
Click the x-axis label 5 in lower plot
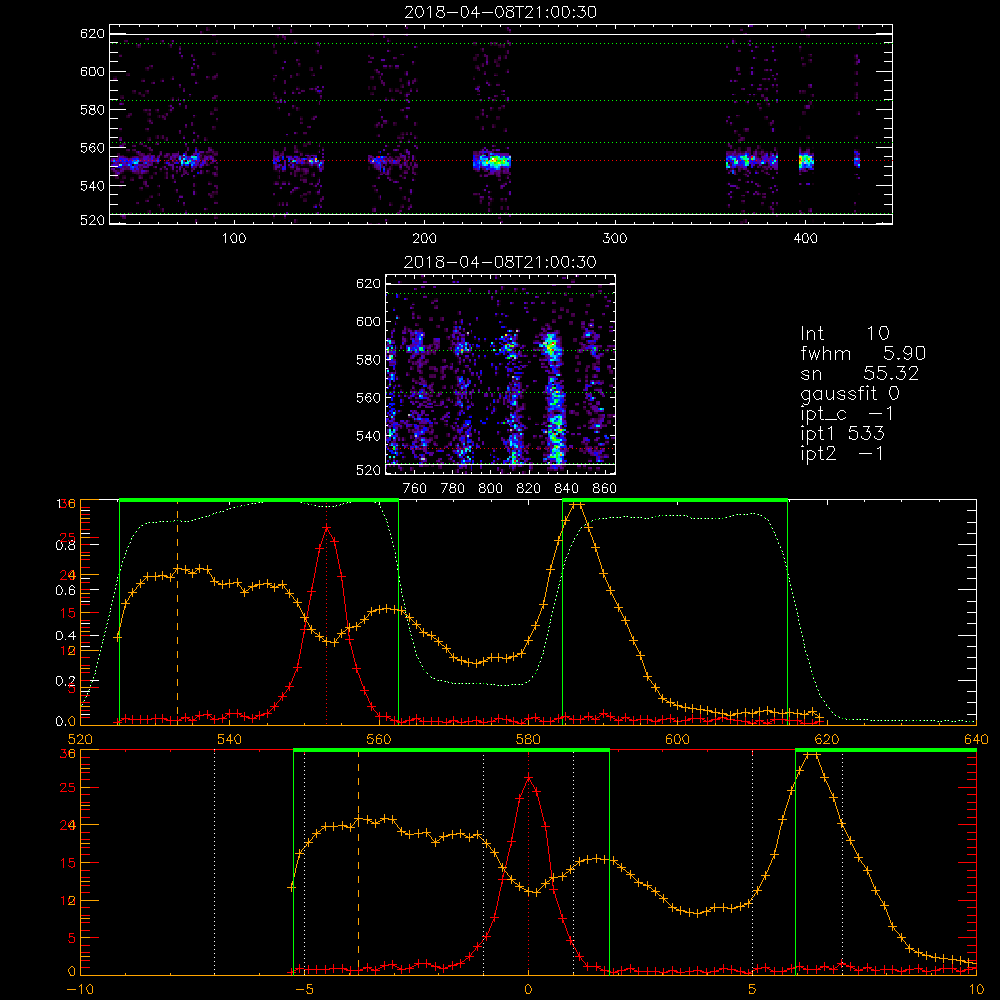pyautogui.click(x=753, y=990)
